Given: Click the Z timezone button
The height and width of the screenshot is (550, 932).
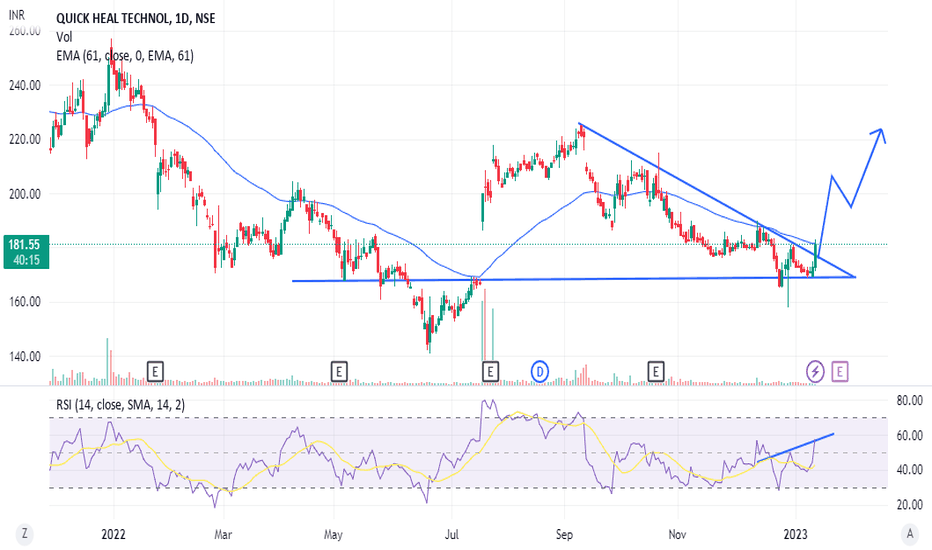Looking at the screenshot, I should click(24, 533).
